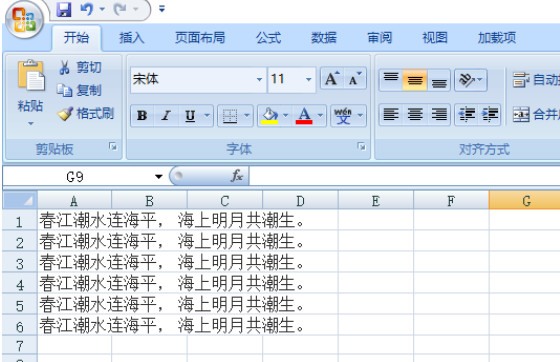This screenshot has height=362, width=560.
Task: Apply yellow fill color bucket
Action: [x=270, y=115]
